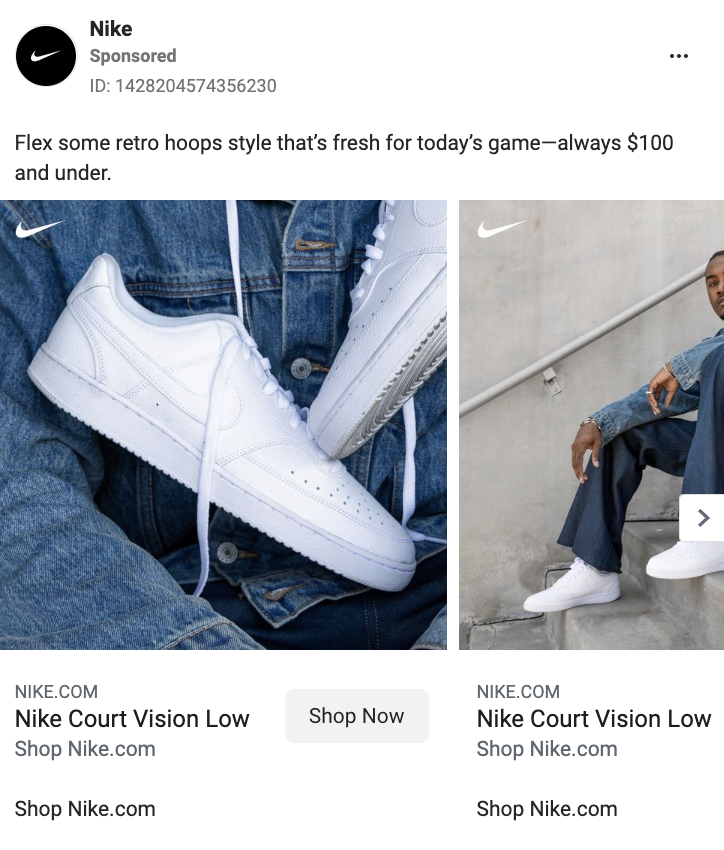
Task: Click NIKE.COM domain under second card
Action: 518,692
